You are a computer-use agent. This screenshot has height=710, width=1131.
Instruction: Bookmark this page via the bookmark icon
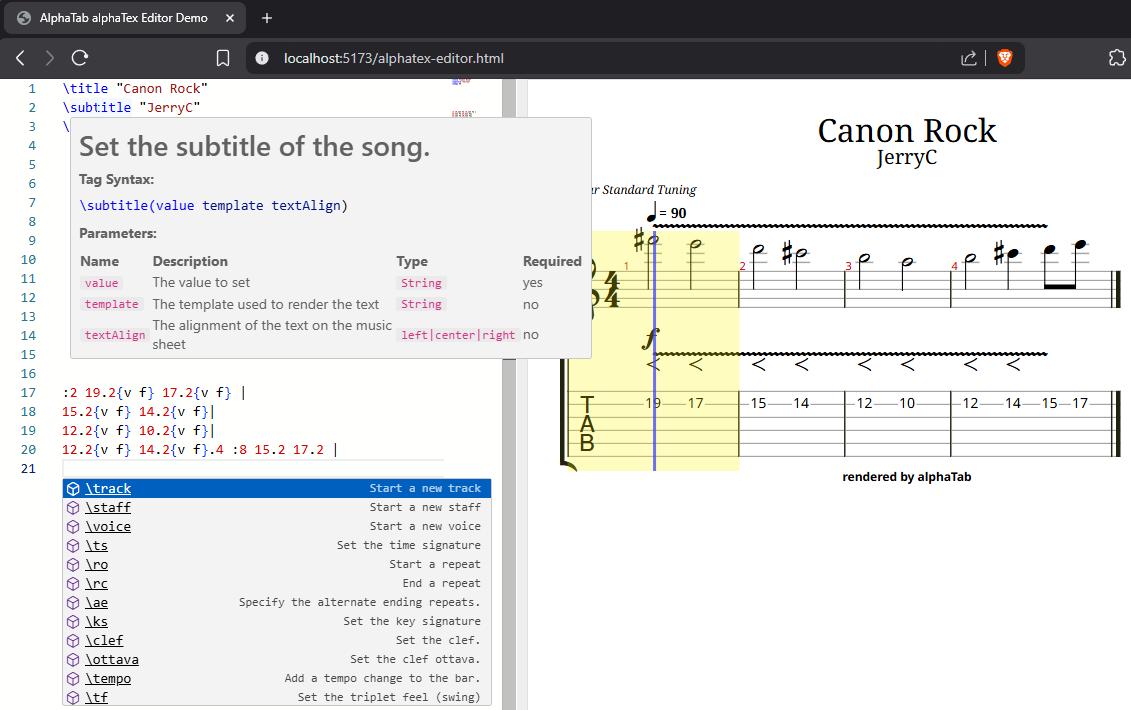tap(223, 58)
